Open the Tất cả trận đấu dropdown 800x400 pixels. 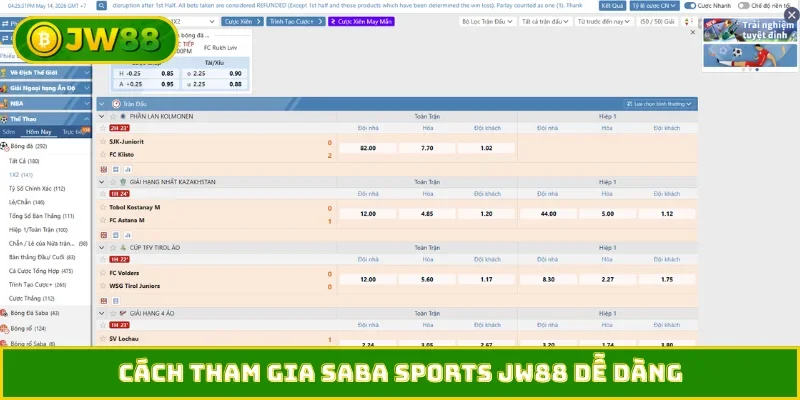pyautogui.click(x=545, y=21)
